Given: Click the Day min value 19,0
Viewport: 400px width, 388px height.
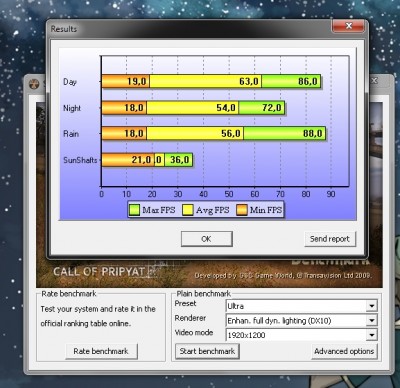Looking at the screenshot, I should pos(137,81).
